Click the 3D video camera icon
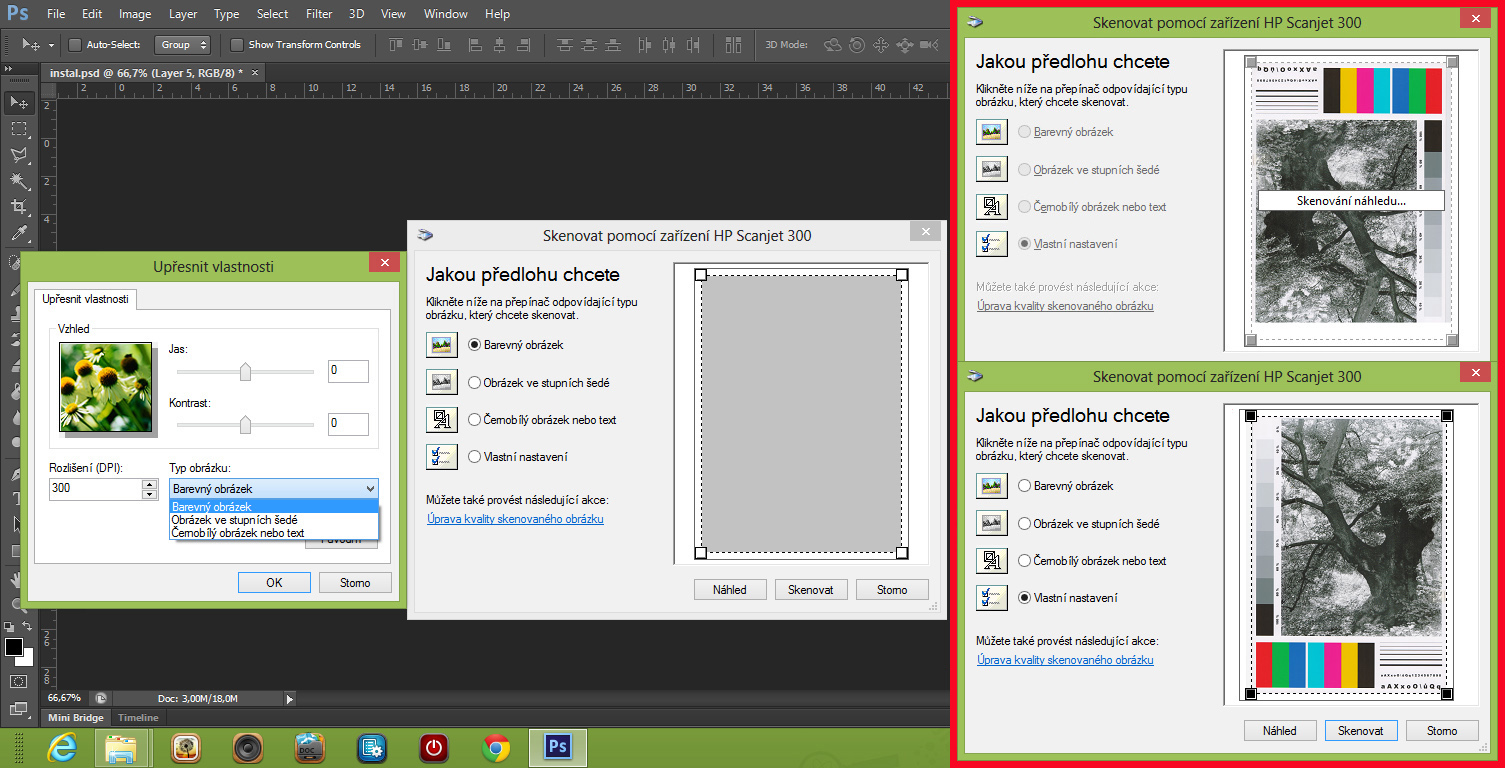The height and width of the screenshot is (768, 1505). pyautogui.click(x=930, y=44)
